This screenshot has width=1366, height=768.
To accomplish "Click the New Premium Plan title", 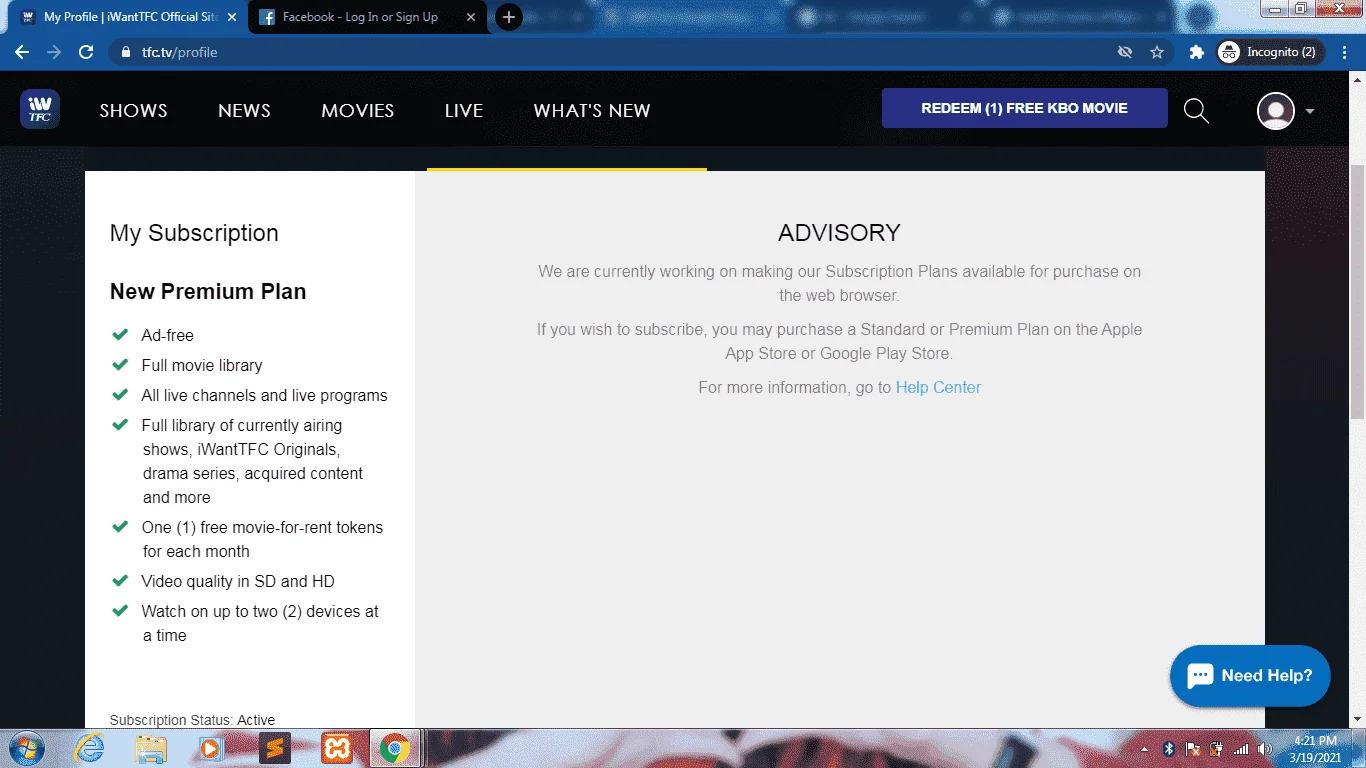I will pyautogui.click(x=208, y=291).
